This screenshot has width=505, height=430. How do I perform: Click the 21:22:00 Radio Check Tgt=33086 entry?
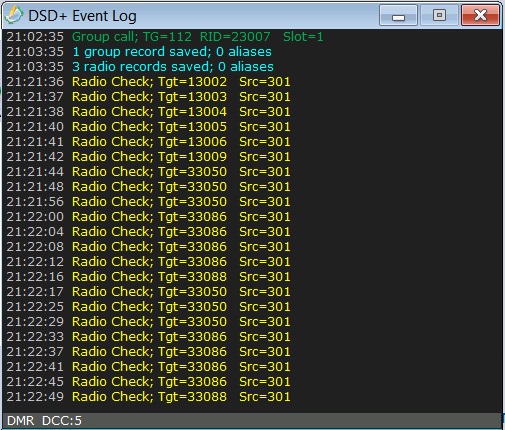148,217
